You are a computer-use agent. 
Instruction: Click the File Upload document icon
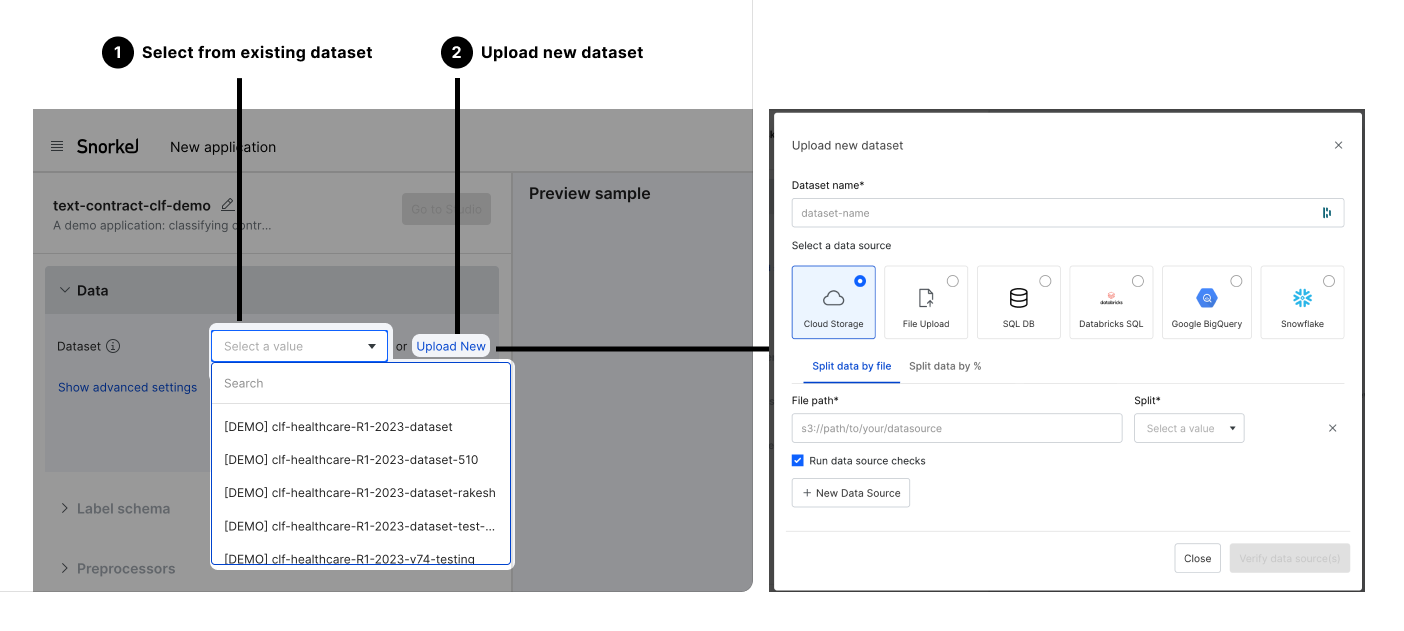click(925, 298)
